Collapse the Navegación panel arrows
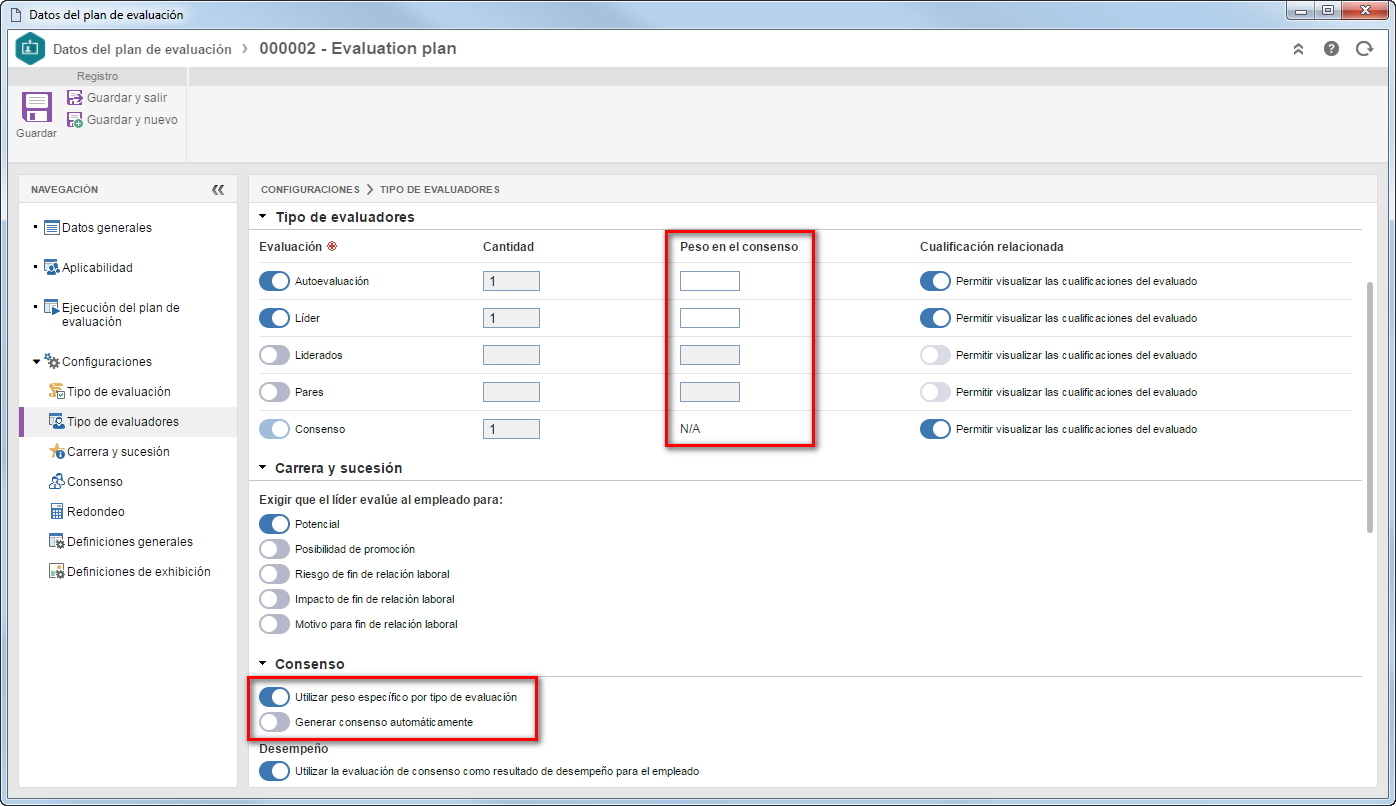This screenshot has width=1396, height=806. pos(218,189)
